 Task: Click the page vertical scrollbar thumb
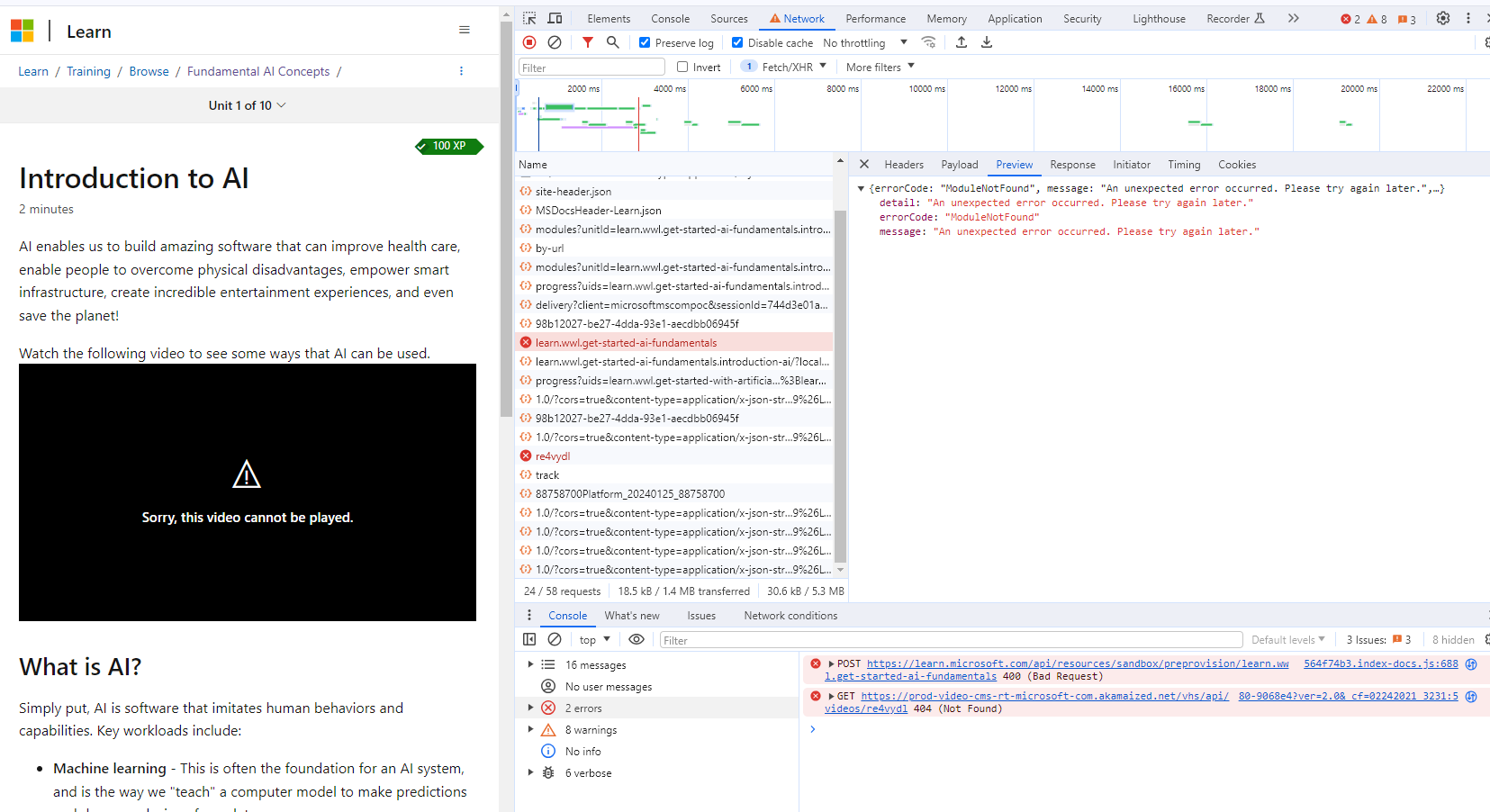(506, 219)
